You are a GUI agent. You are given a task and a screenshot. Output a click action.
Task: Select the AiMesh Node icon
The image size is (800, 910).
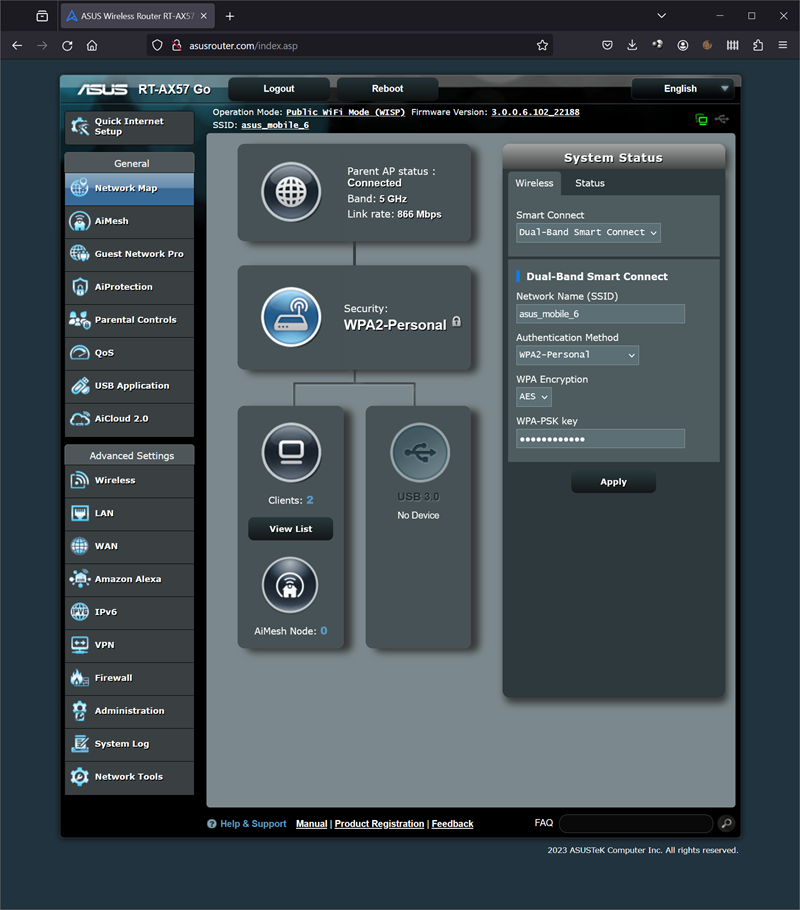click(x=290, y=586)
